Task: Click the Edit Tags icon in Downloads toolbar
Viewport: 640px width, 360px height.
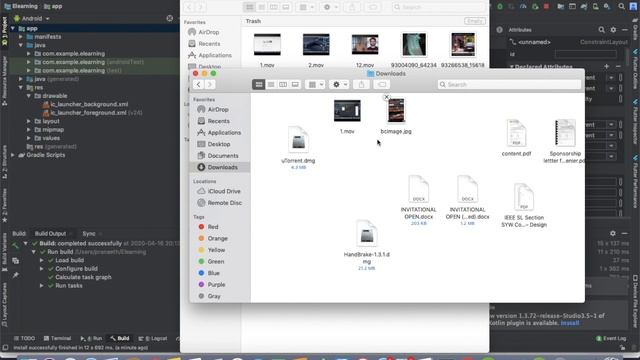Action: pyautogui.click(x=382, y=84)
